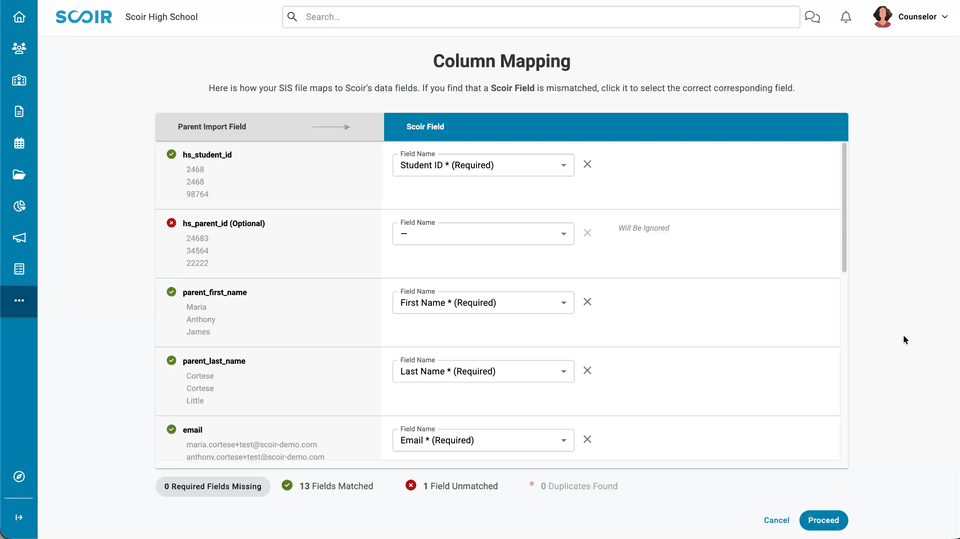Click the column mapping vertical scrollbar
Viewport: 960px width, 539px height.
[844, 207]
